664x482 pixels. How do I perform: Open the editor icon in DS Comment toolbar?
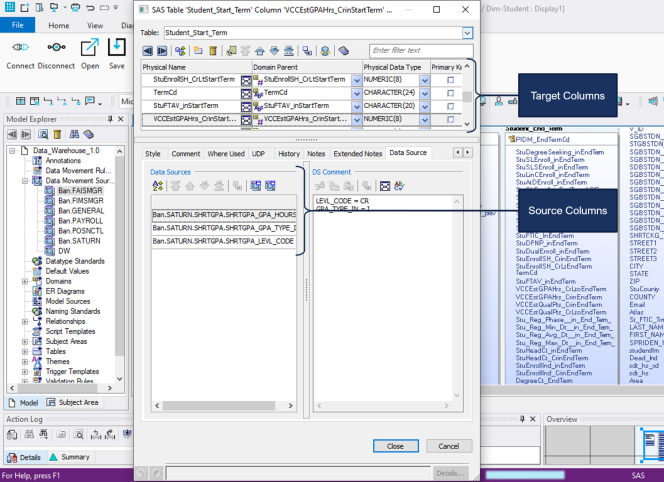[385, 186]
